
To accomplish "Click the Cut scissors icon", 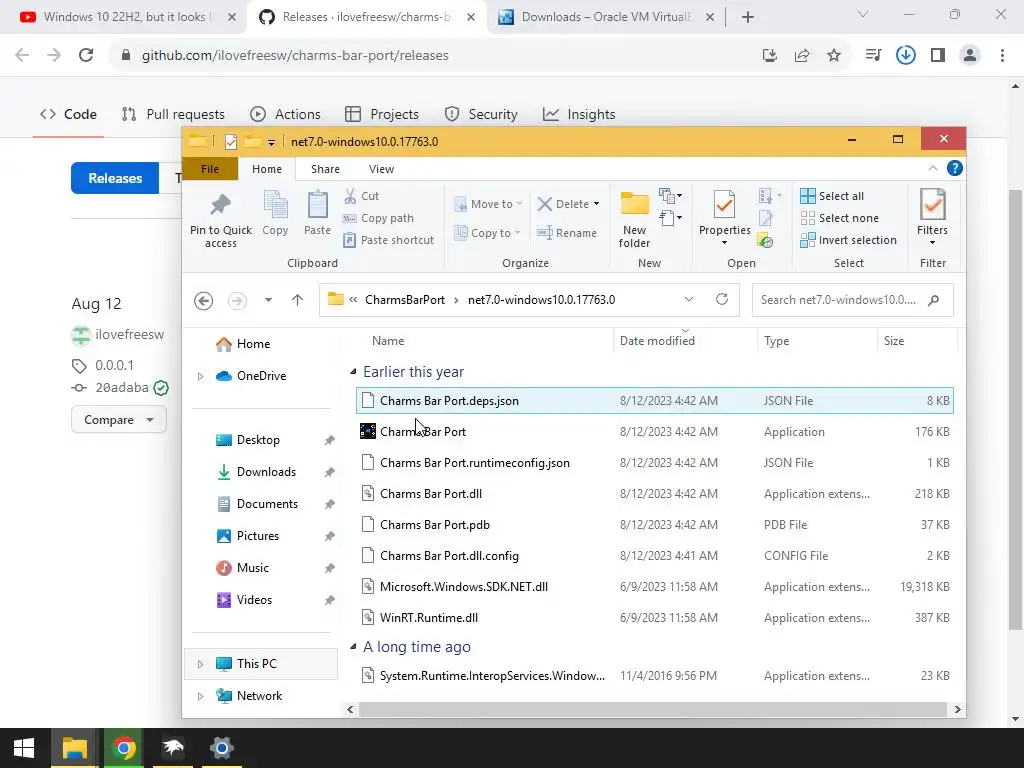I will tap(350, 196).
